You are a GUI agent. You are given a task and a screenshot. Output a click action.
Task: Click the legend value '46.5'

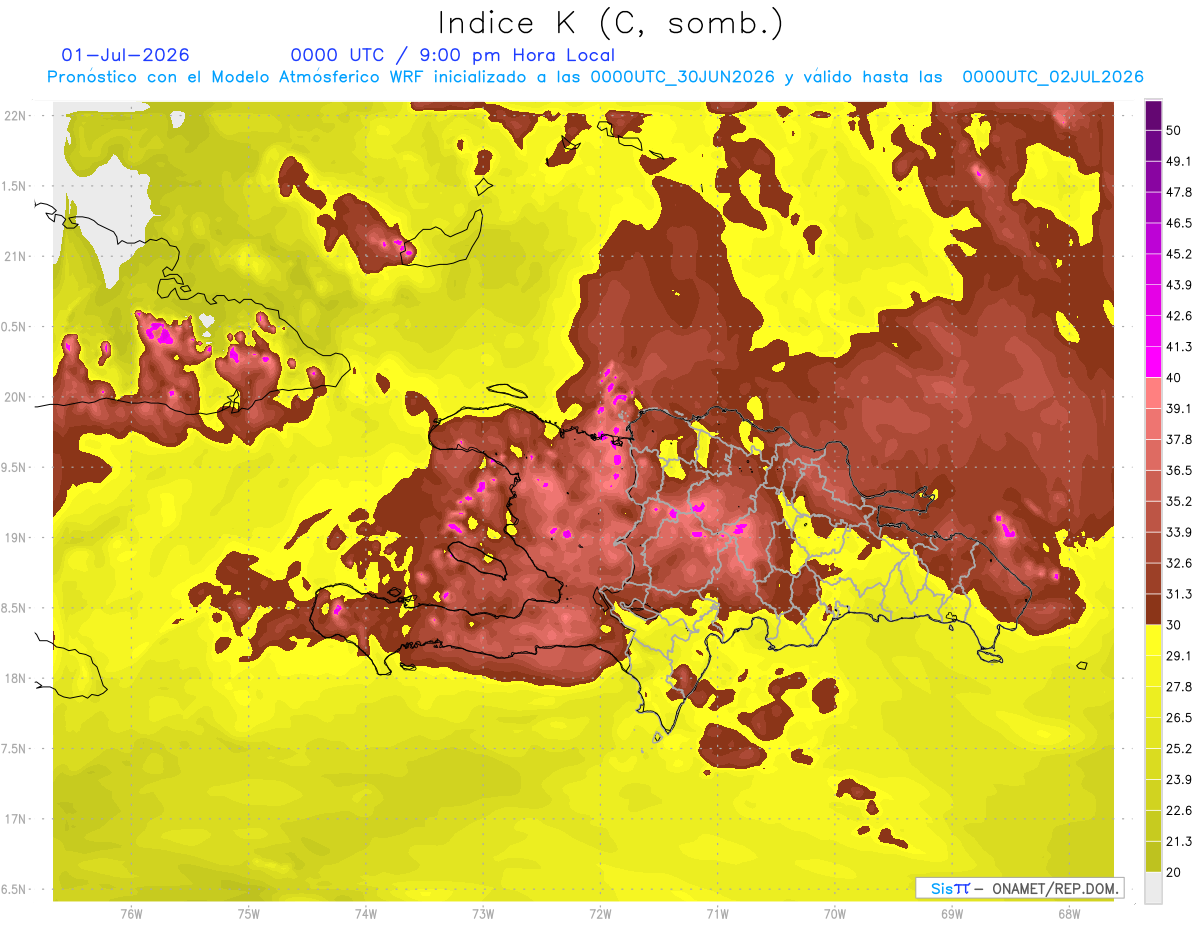click(1179, 223)
